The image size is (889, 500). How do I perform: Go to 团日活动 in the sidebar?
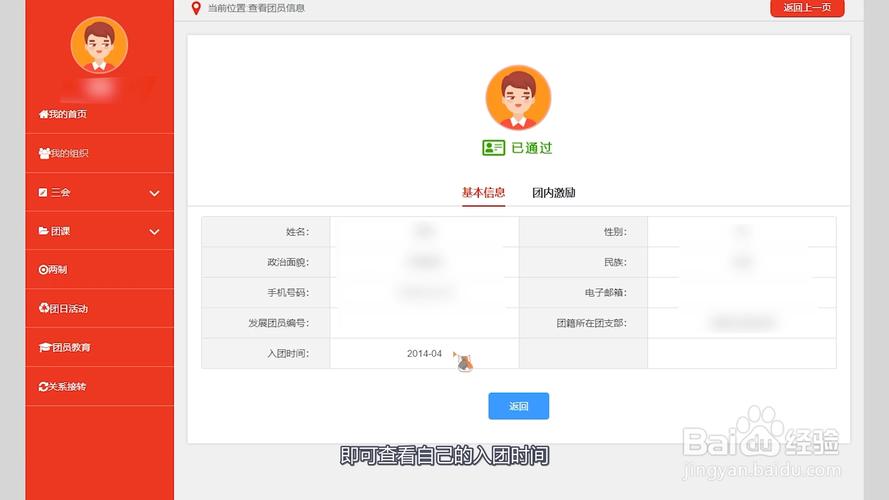99,308
